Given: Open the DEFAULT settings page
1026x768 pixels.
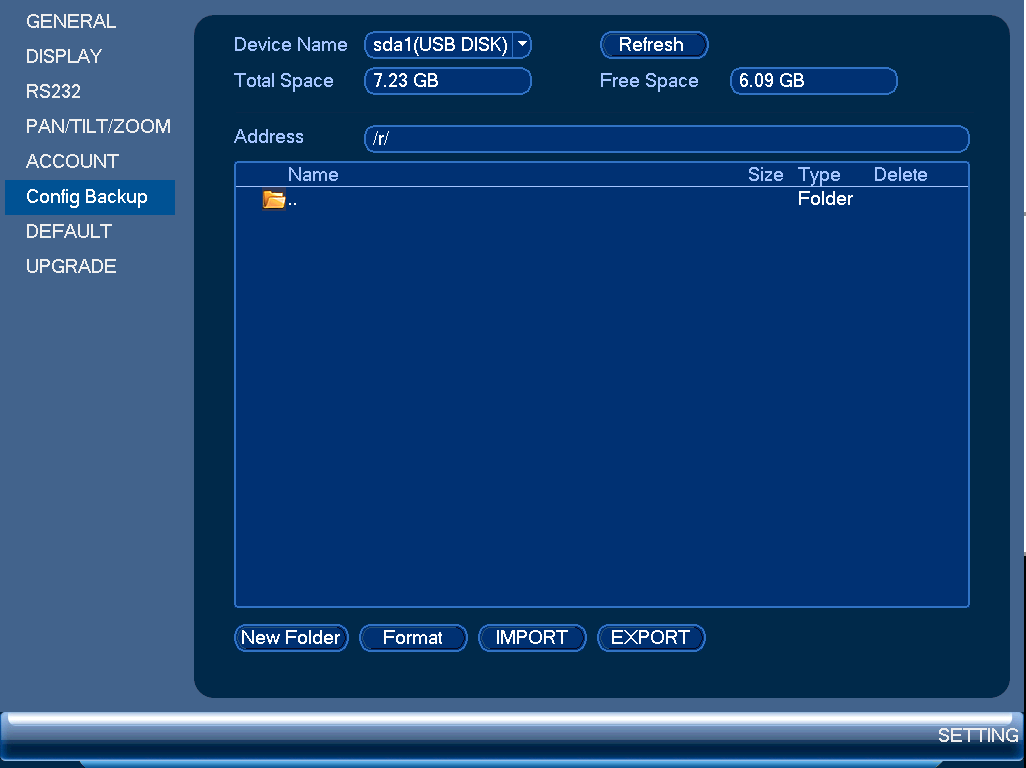Looking at the screenshot, I should tap(69, 231).
